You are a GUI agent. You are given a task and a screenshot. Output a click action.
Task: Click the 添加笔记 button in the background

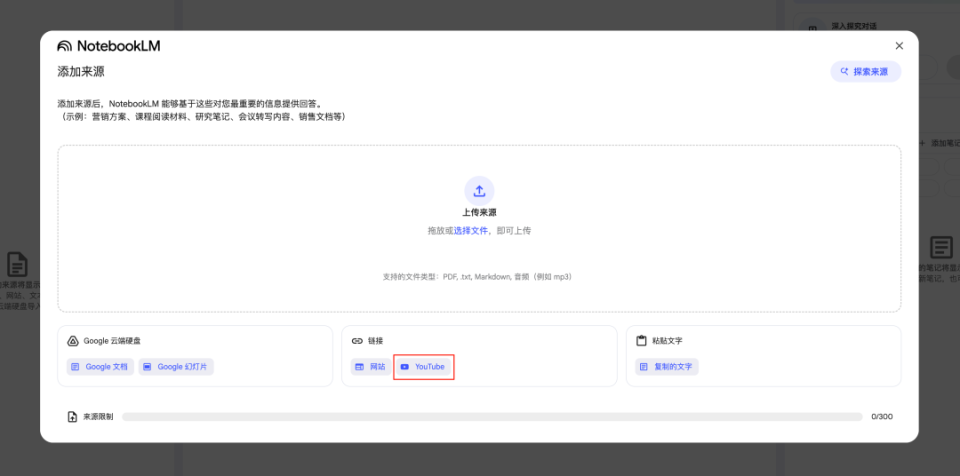click(939, 143)
